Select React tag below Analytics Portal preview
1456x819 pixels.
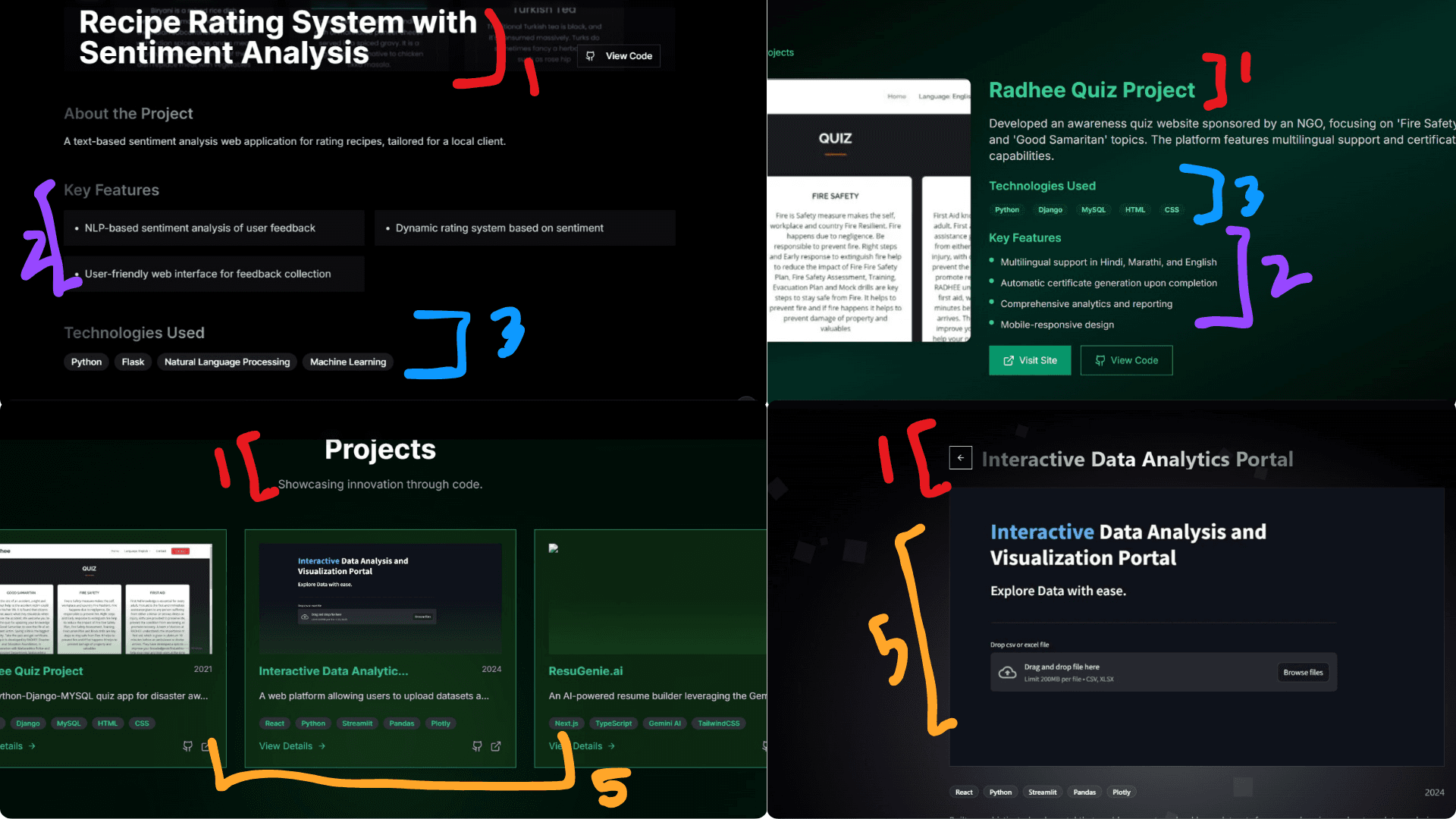[964, 792]
